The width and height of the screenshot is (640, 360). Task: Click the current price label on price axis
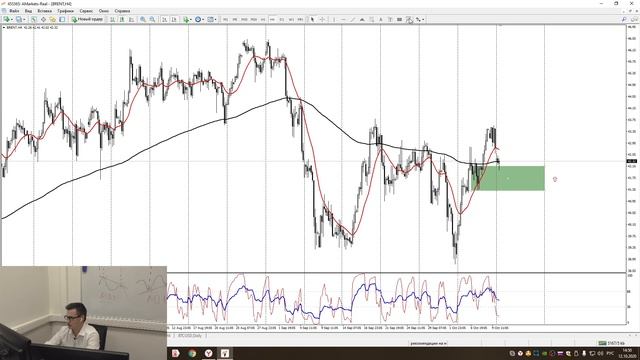(631, 161)
